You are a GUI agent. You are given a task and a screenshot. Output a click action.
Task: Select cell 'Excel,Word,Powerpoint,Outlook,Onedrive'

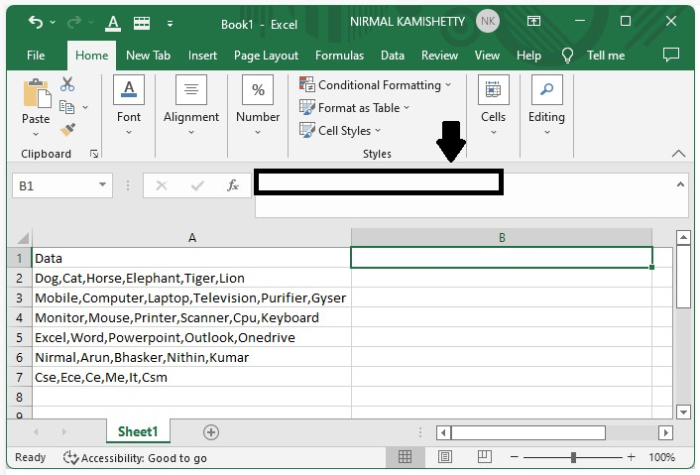tap(192, 338)
